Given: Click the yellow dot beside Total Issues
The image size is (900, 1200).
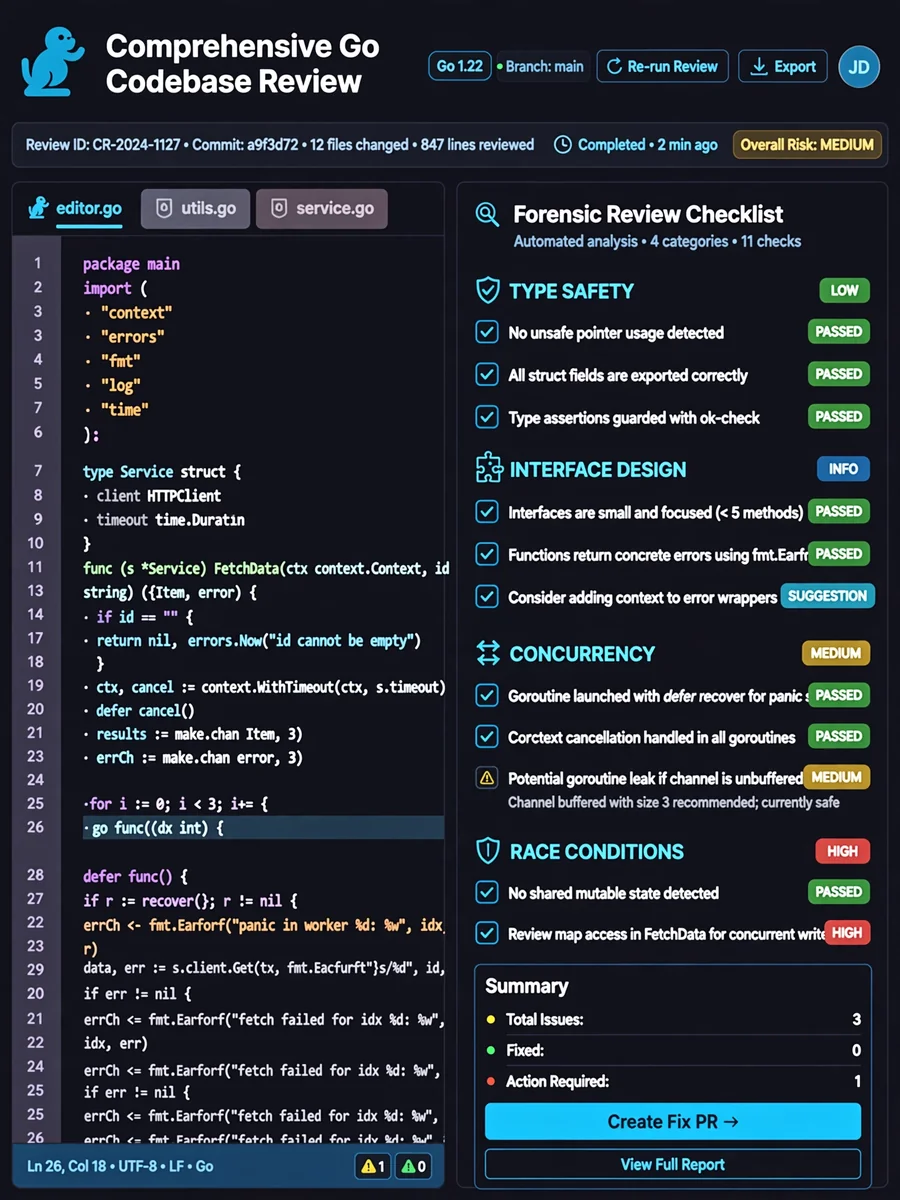Looking at the screenshot, I should (x=491, y=1020).
